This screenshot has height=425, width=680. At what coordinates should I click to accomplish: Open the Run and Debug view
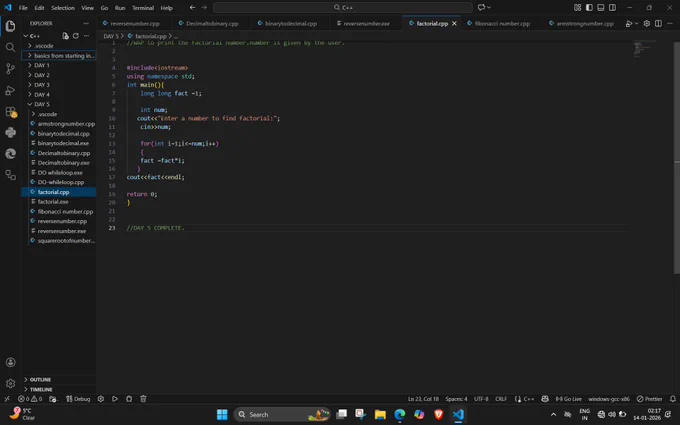[10, 90]
